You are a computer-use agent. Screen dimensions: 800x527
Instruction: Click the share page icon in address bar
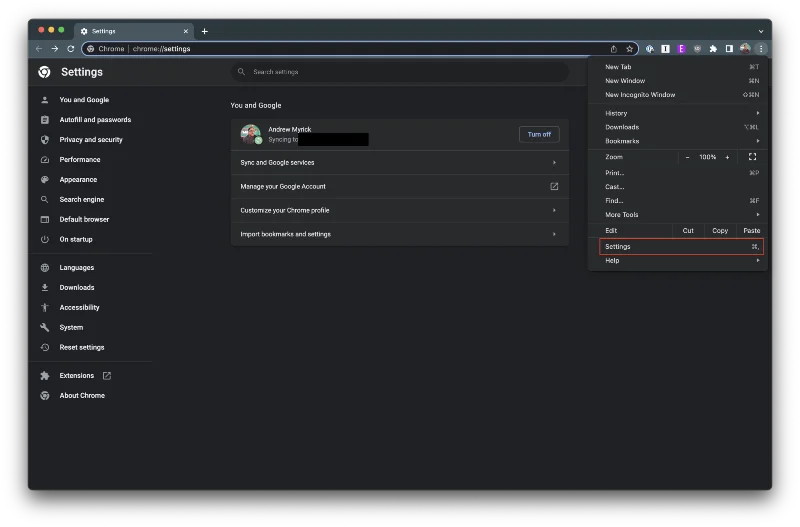[x=614, y=48]
